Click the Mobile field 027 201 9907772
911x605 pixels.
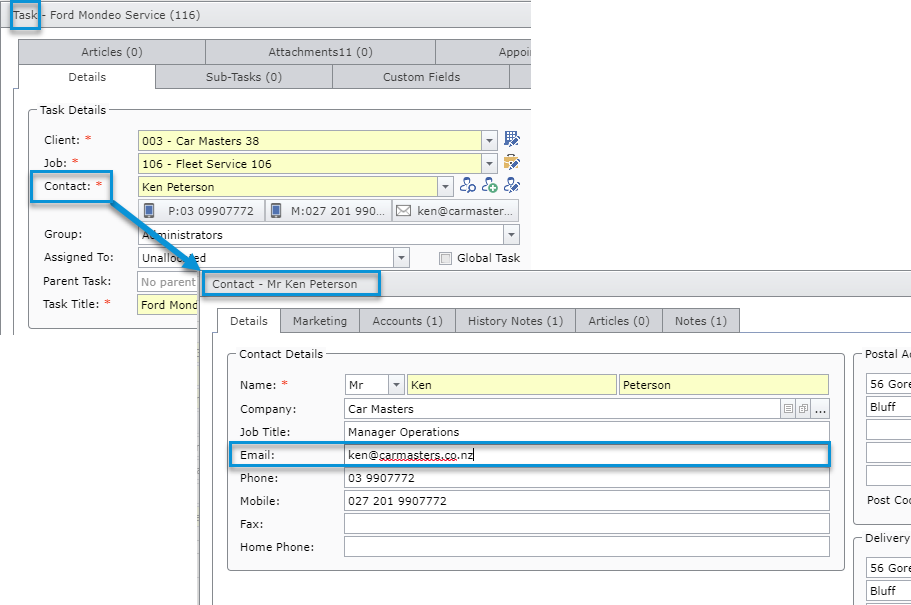(x=587, y=501)
